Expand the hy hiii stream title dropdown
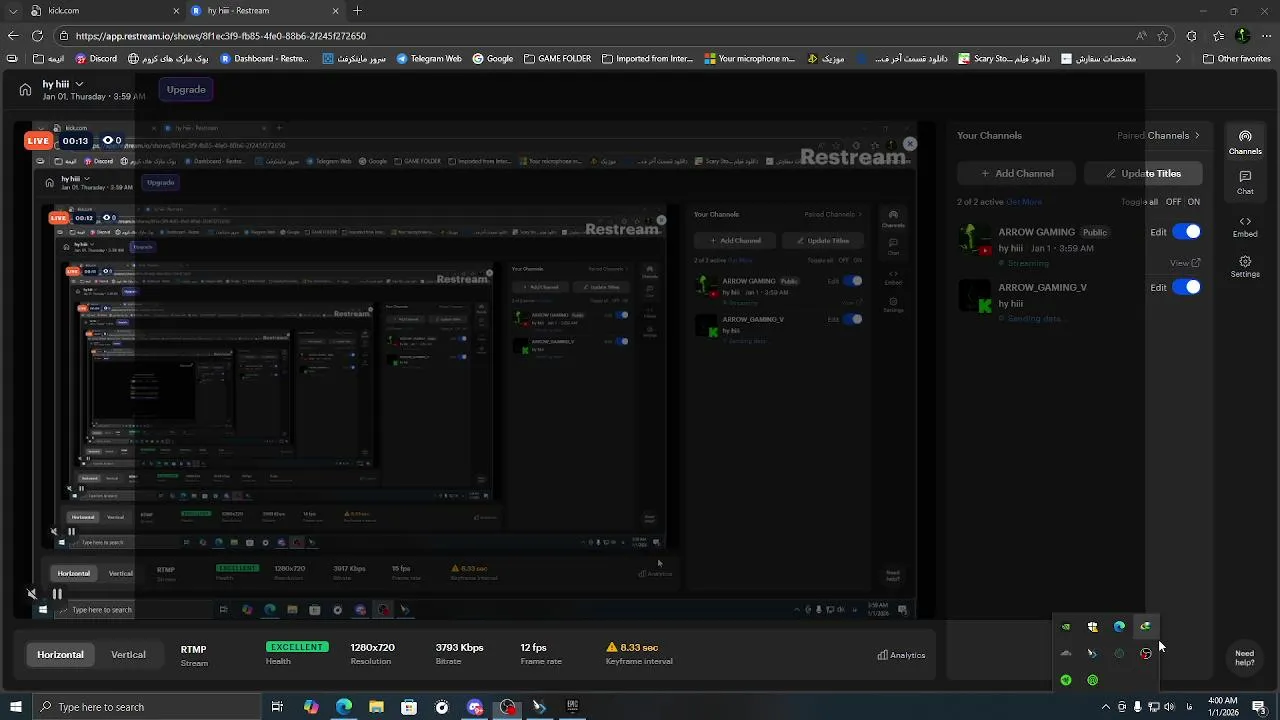The width and height of the screenshot is (1280, 720). pyautogui.click(x=79, y=85)
